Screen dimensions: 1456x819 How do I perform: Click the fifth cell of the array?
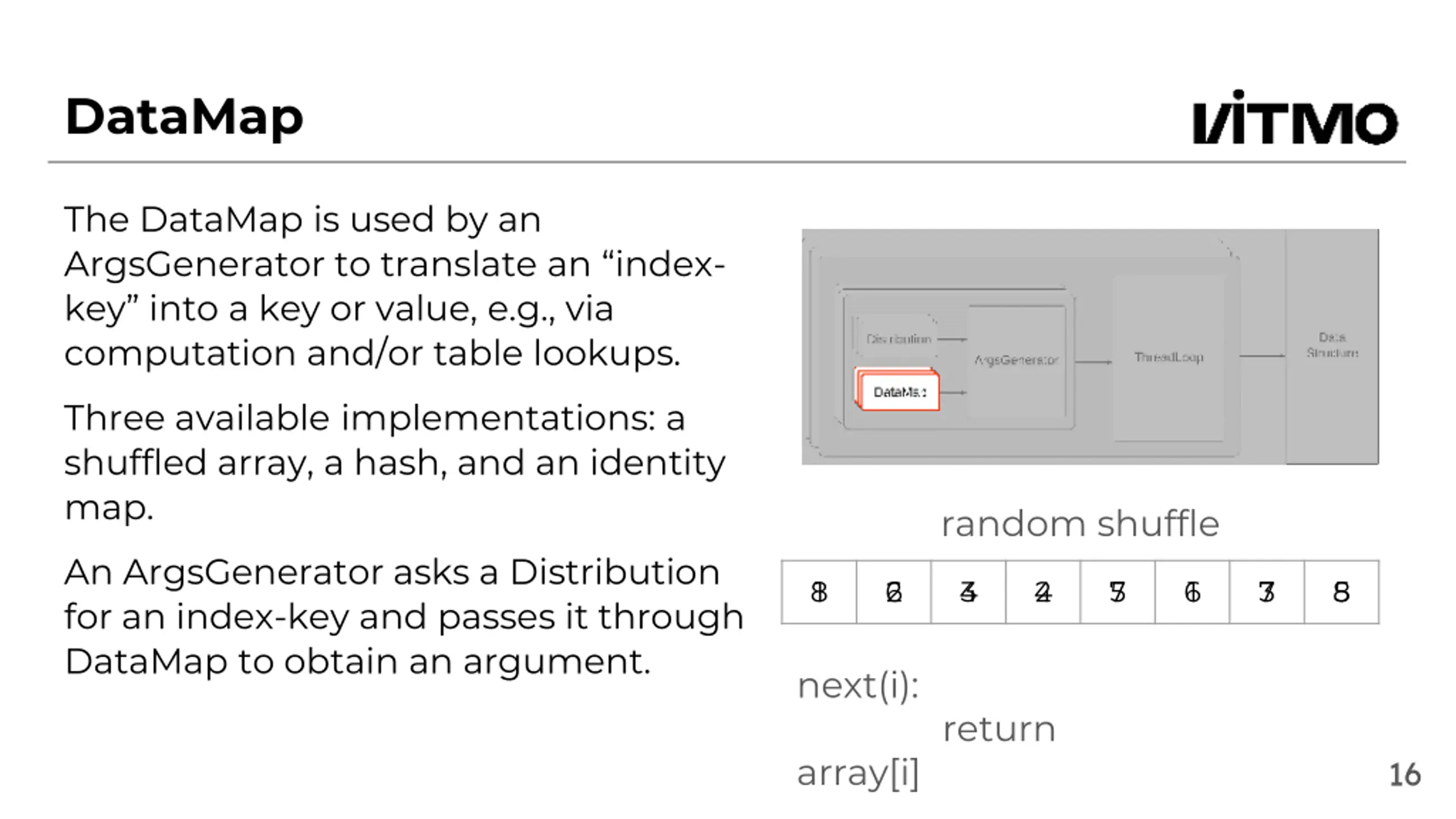pos(1118,592)
